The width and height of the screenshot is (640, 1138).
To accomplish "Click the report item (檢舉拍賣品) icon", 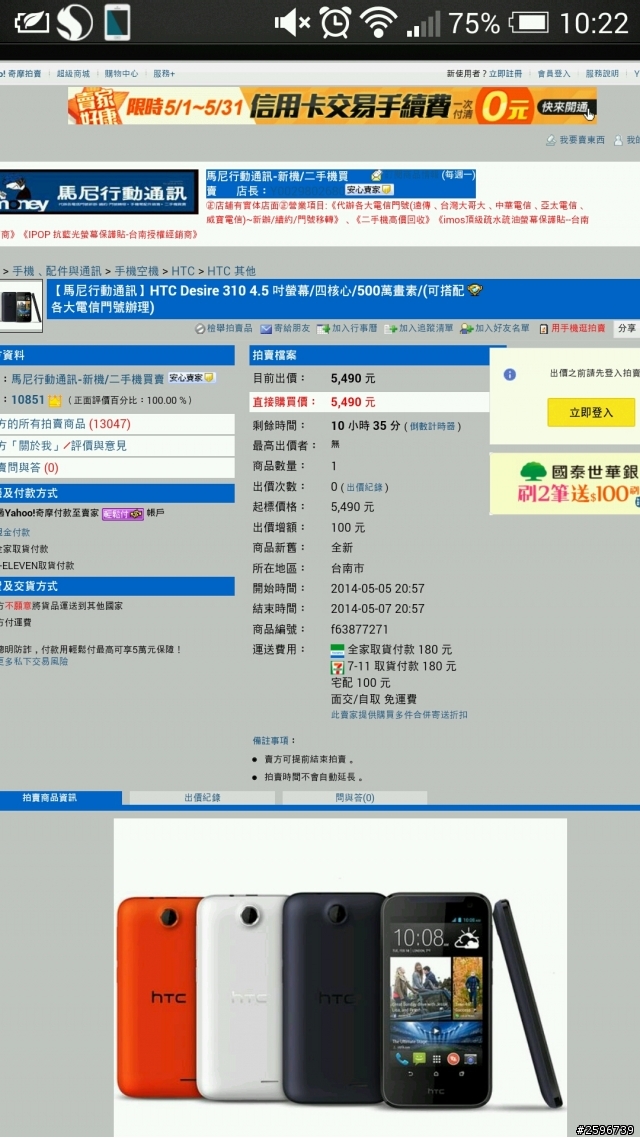I will point(200,329).
